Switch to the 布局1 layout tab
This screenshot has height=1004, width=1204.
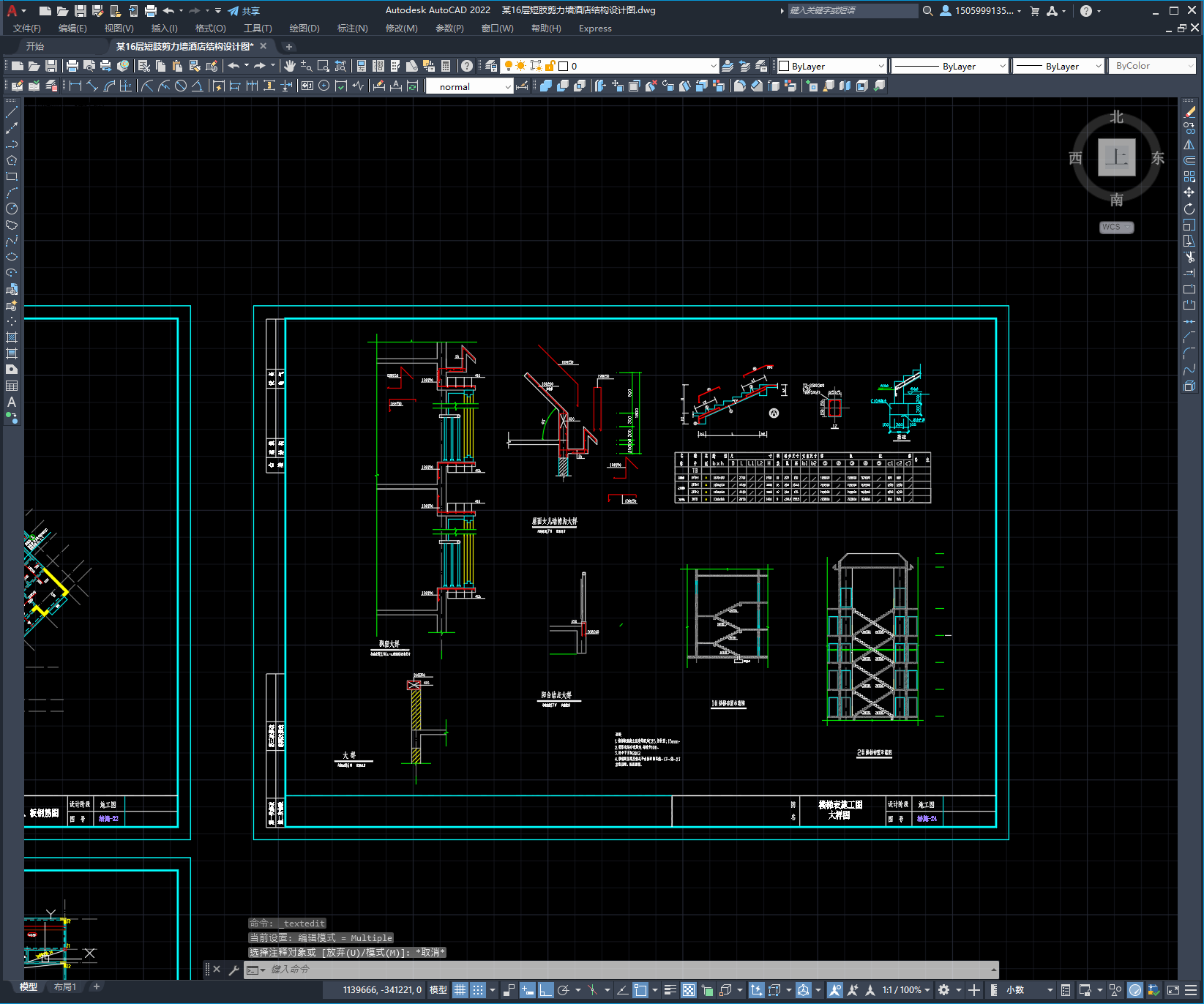click(65, 987)
